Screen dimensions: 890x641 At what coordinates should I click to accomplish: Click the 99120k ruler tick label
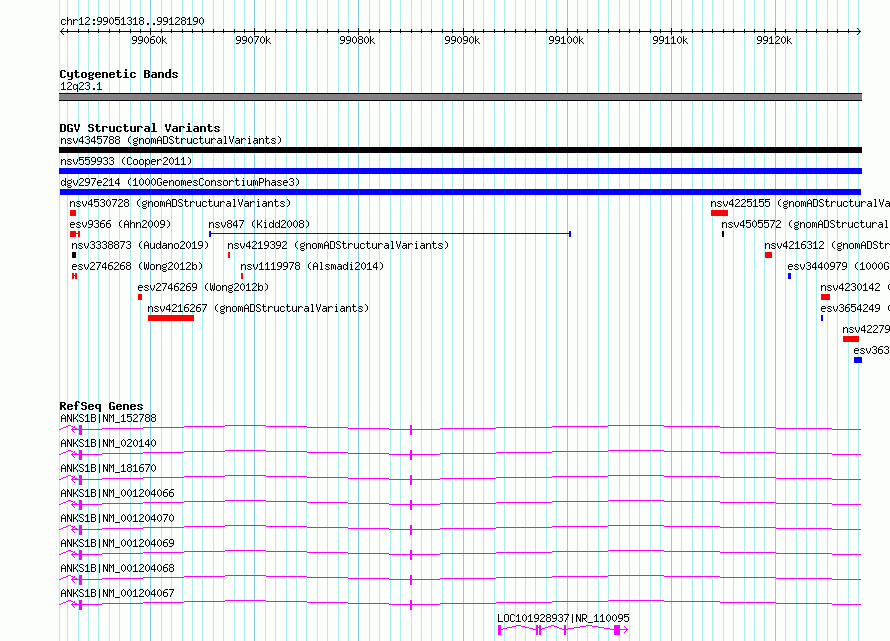[774, 40]
